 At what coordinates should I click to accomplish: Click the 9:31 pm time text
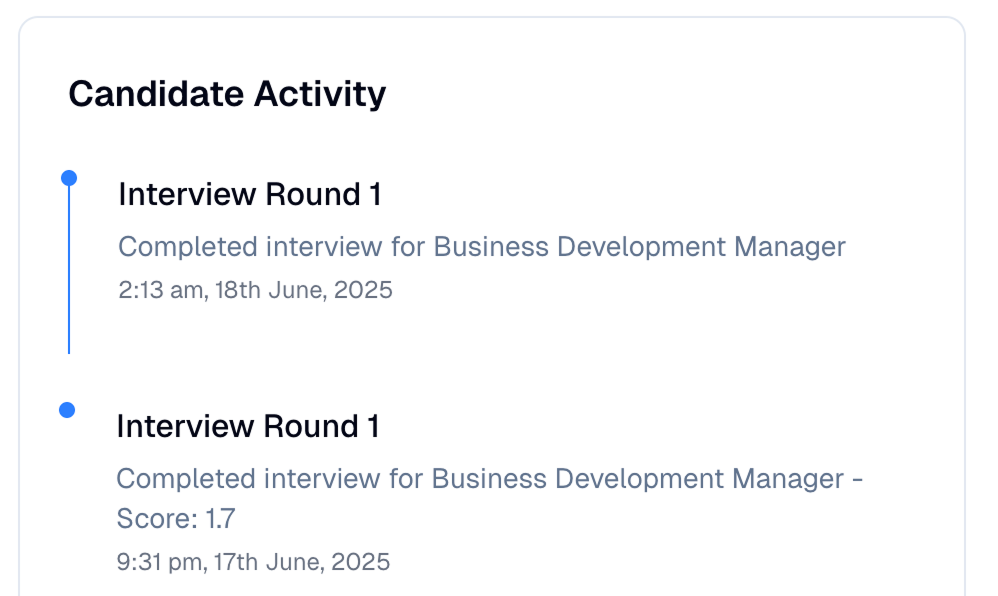(160, 562)
